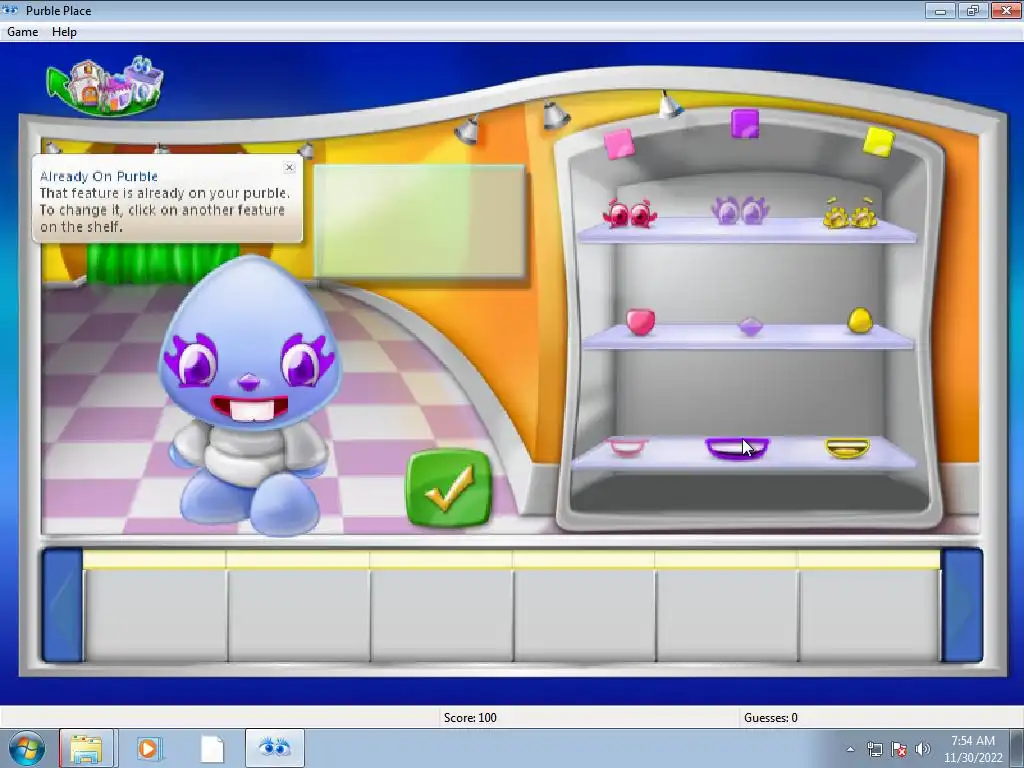The height and width of the screenshot is (768, 1024).
Task: Select the pink mouth on the shelf
Action: tap(627, 447)
